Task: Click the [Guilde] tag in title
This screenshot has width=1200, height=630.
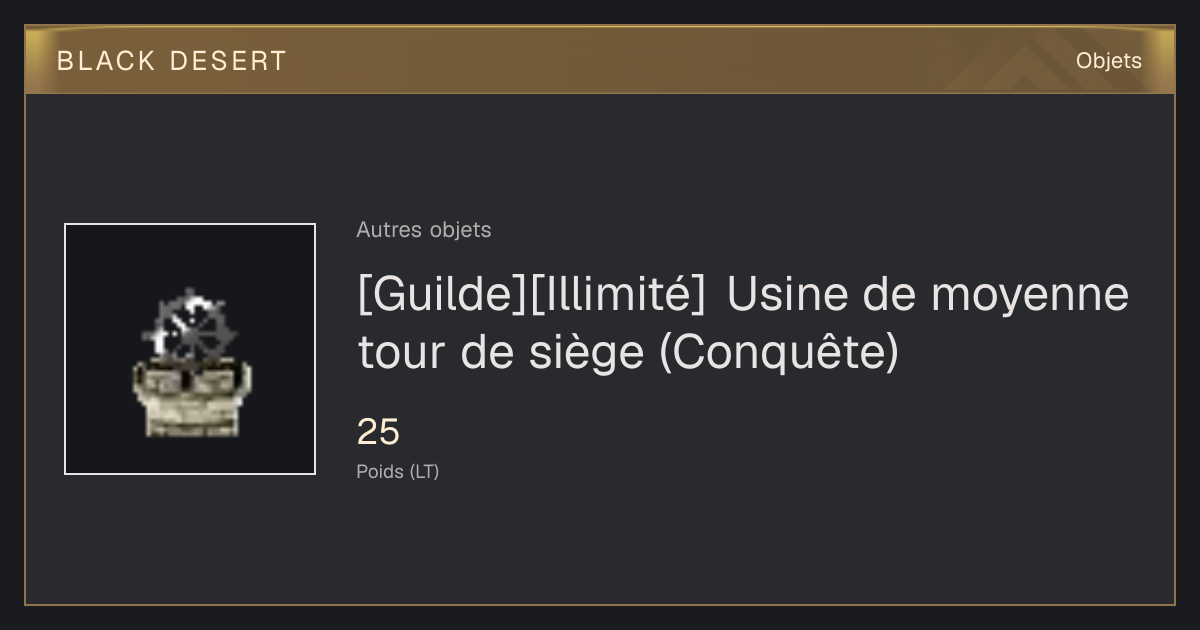Action: [440, 295]
